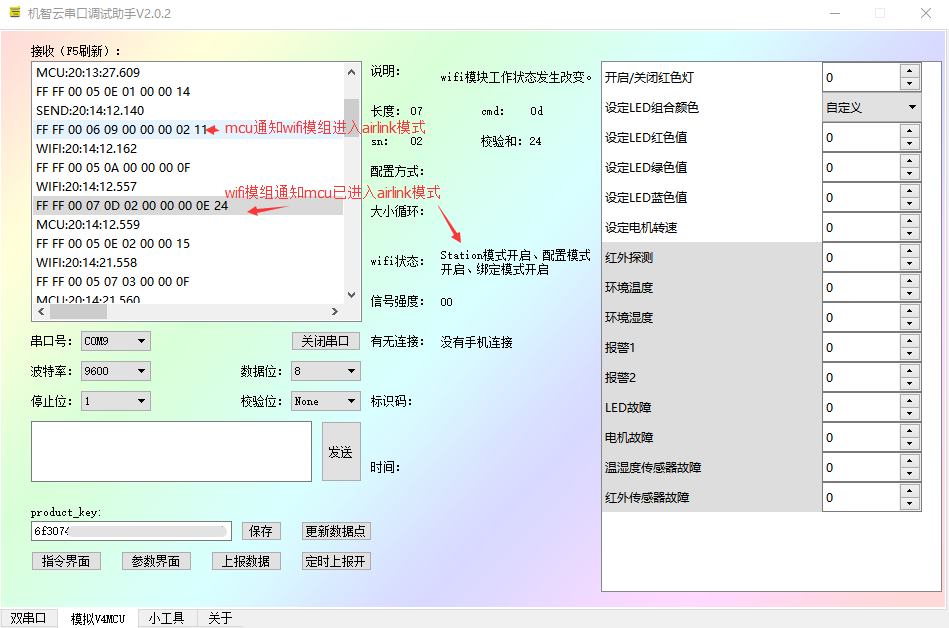Switch to the 小工具 tab
Viewport: 949px width, 628px height.
[166, 618]
